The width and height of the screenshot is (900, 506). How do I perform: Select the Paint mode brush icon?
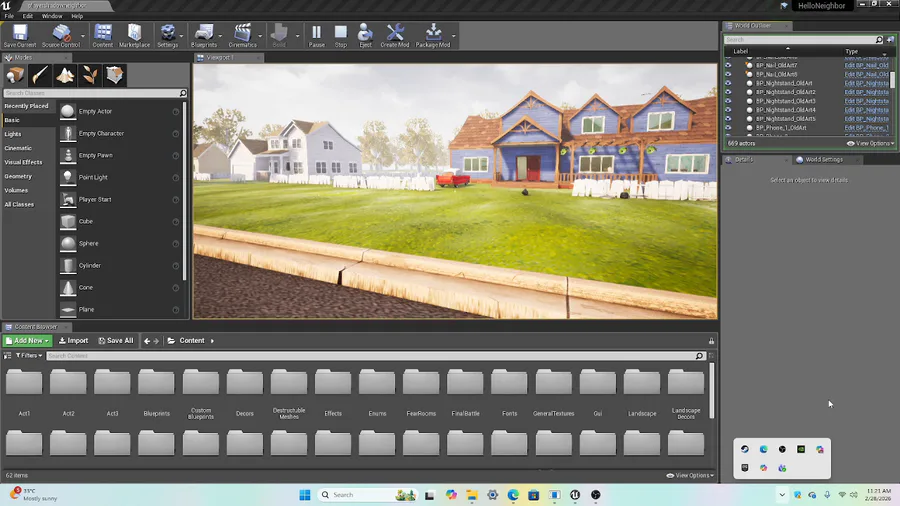point(40,75)
